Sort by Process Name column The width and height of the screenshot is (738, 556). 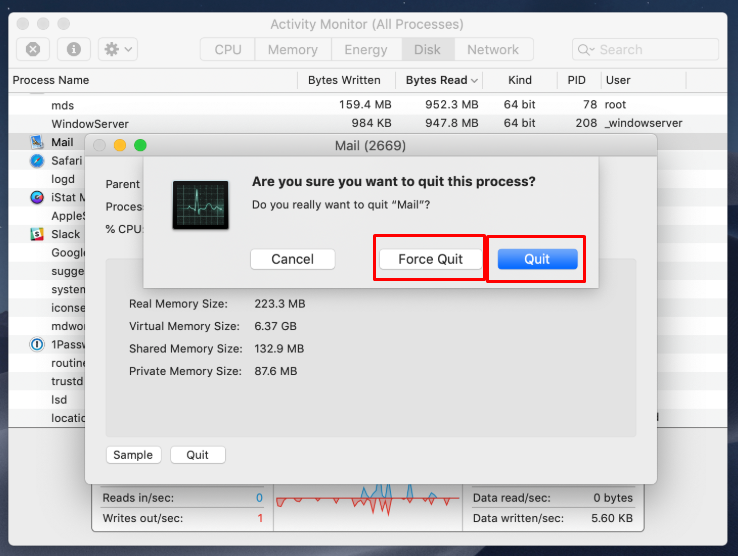[51, 80]
